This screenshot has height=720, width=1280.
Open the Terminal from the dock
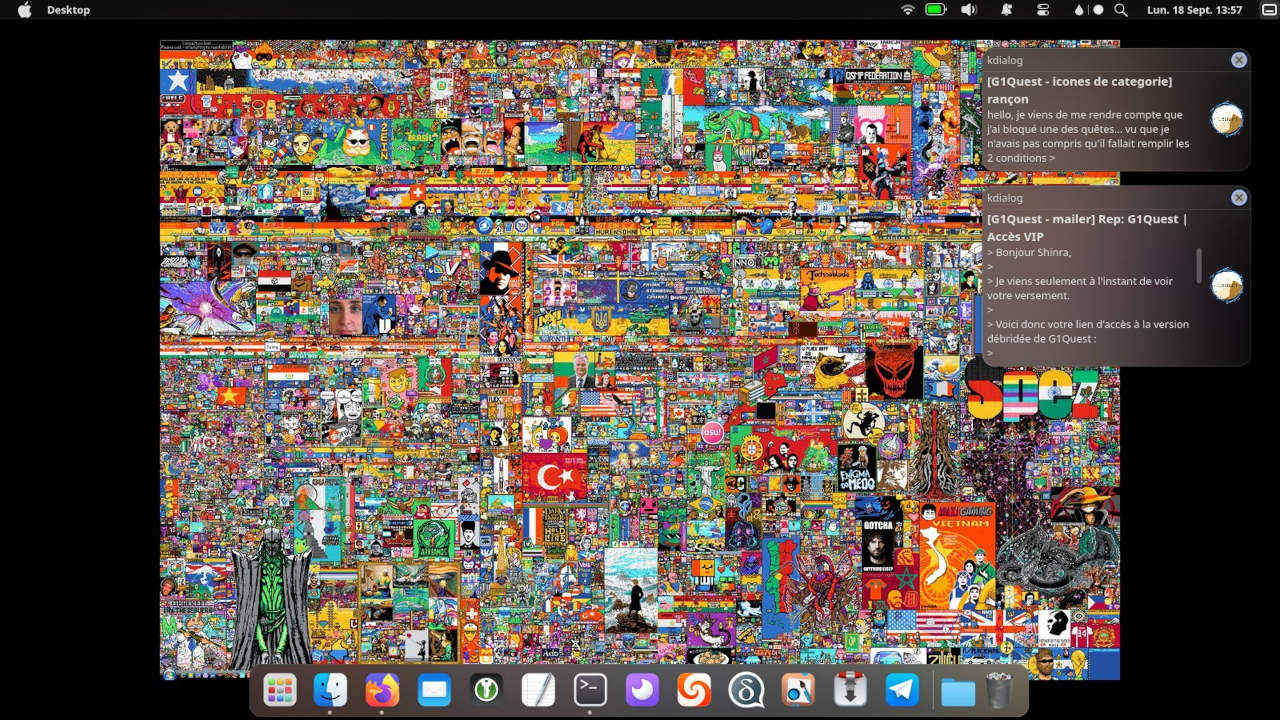tap(590, 690)
